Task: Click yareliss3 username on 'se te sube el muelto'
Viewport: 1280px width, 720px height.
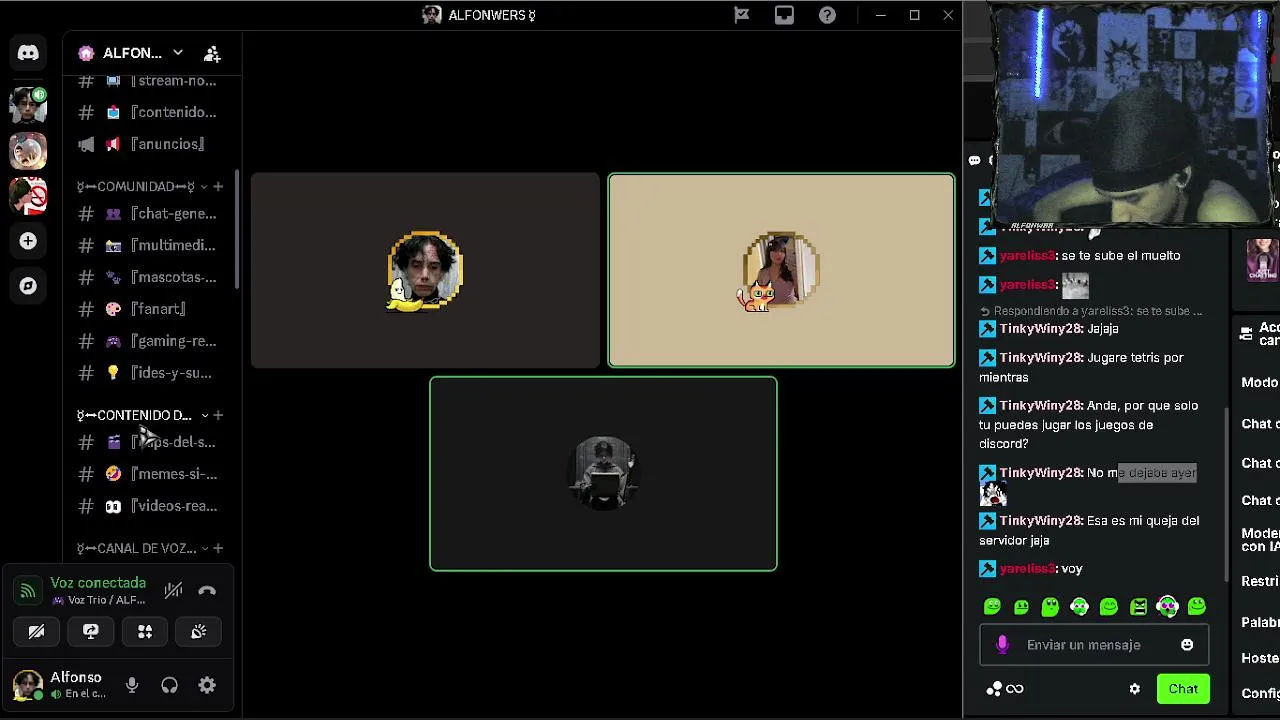Action: (1027, 255)
